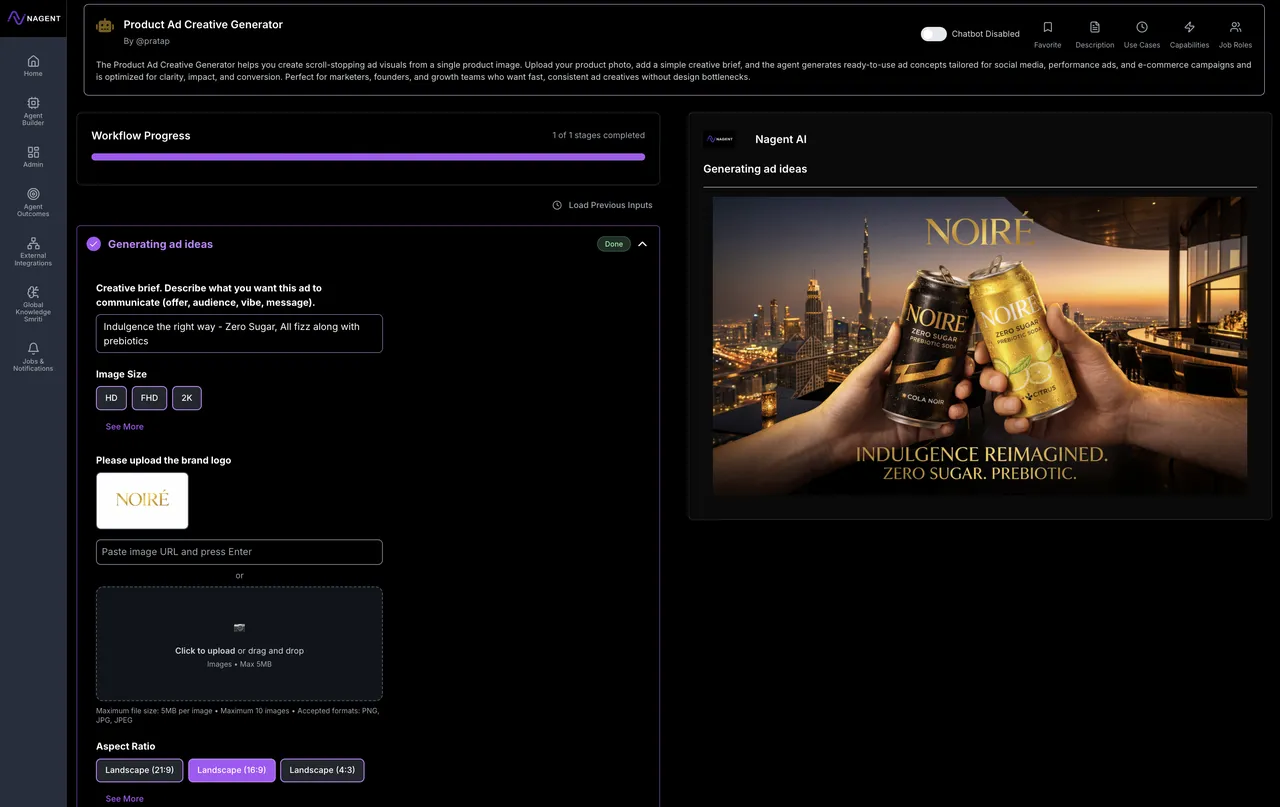Click the Workflow Progress heading
Image resolution: width=1280 pixels, height=807 pixels.
click(x=141, y=135)
